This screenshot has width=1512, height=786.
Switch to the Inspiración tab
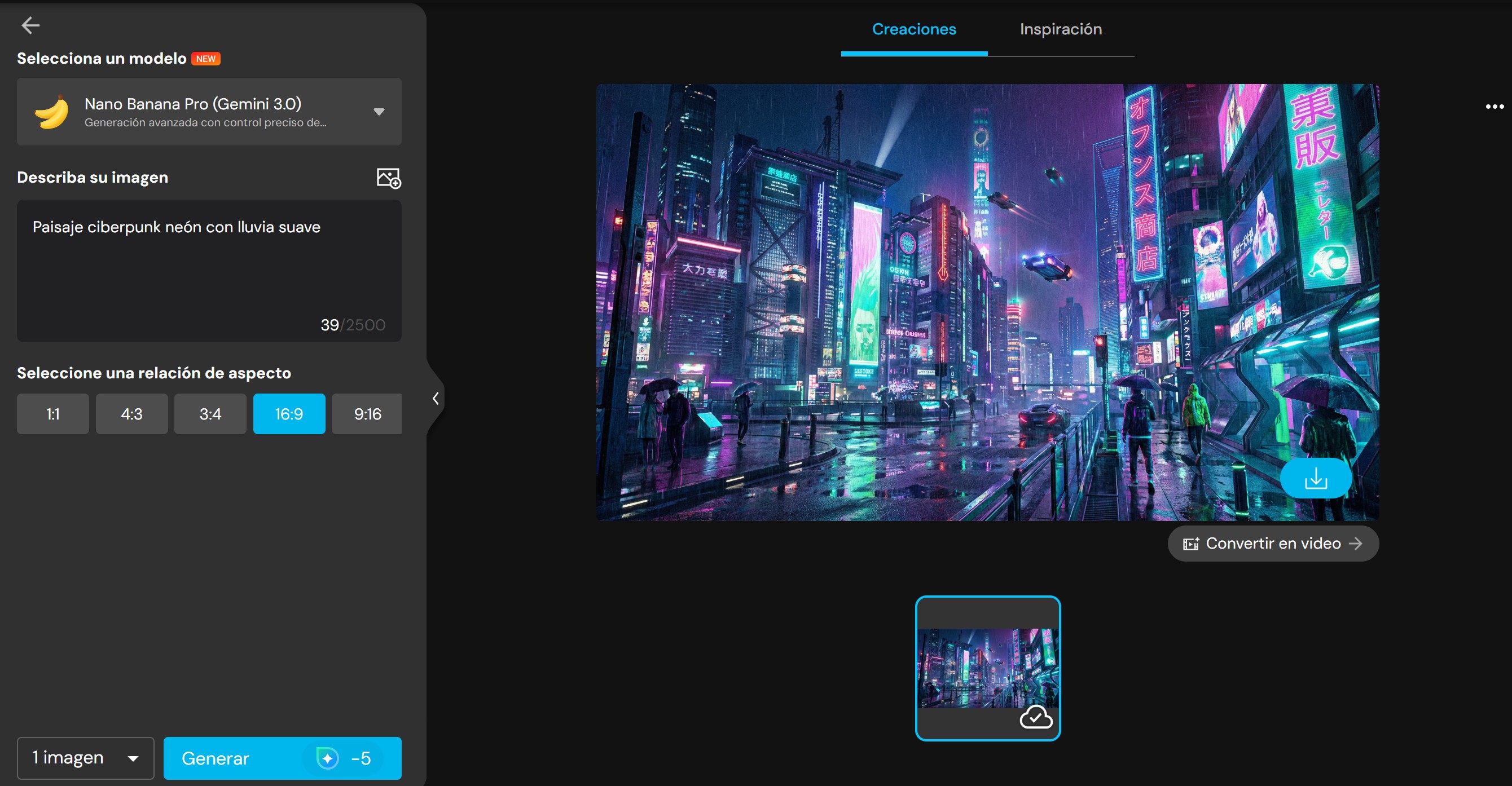(1060, 29)
